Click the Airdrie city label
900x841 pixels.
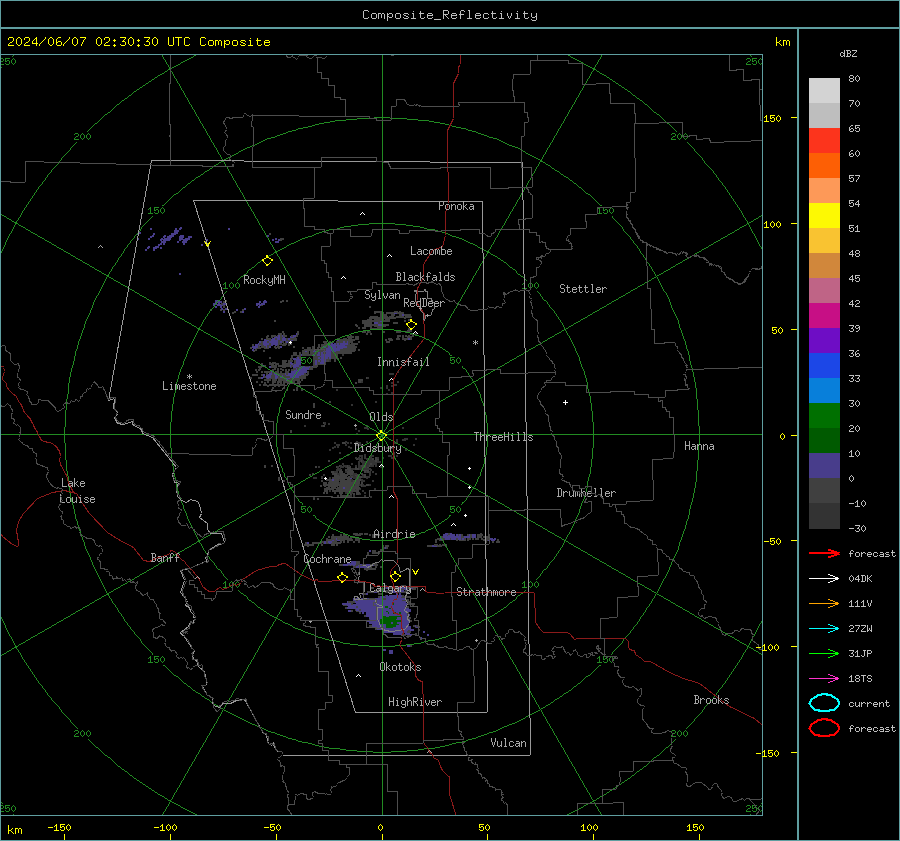point(394,534)
